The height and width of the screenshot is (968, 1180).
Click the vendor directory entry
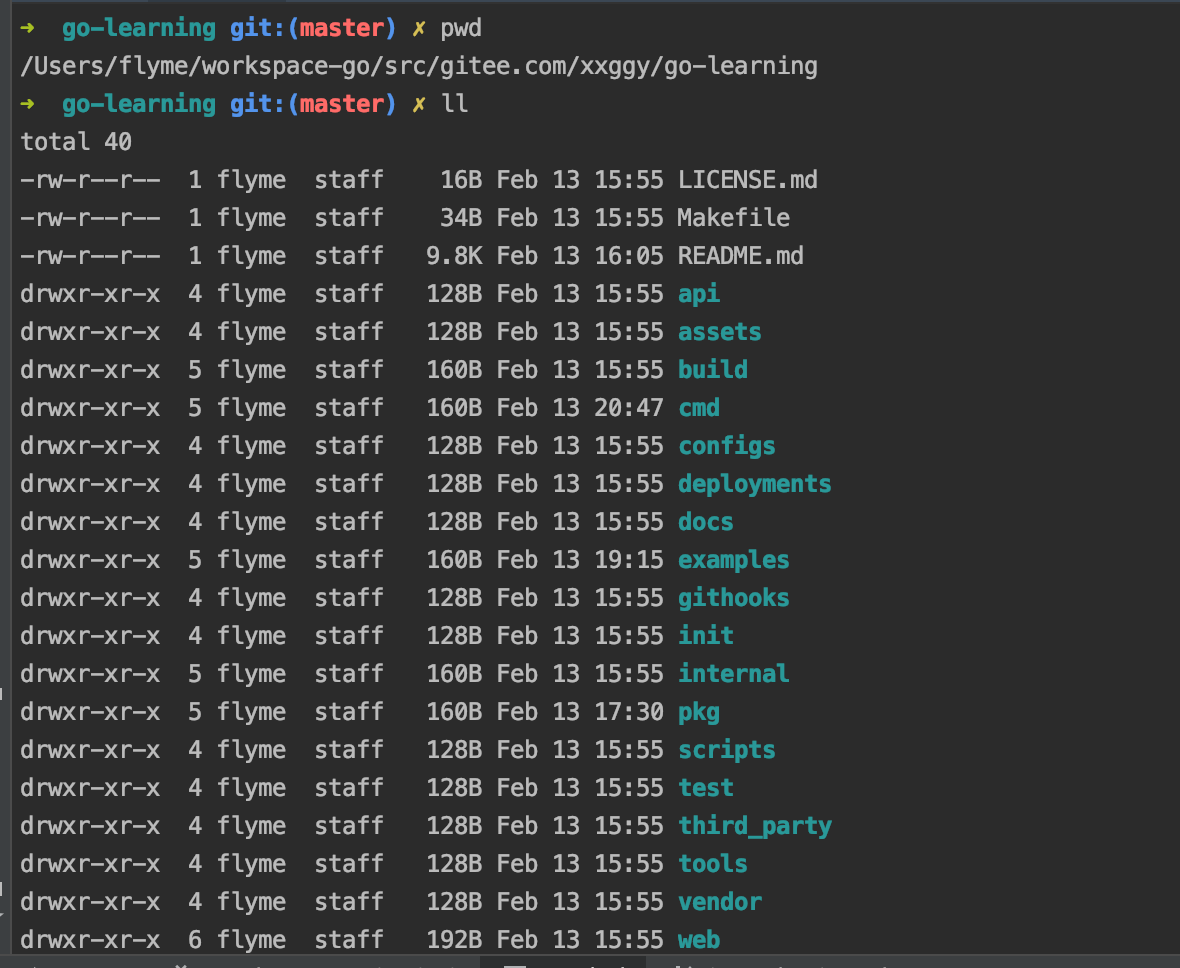coord(719,901)
